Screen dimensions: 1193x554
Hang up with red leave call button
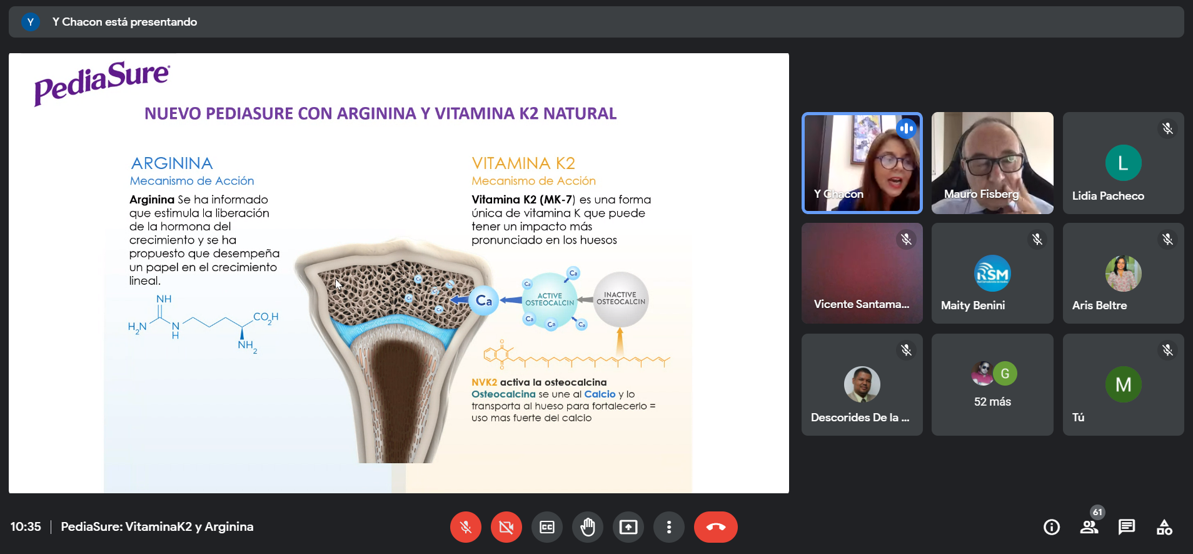pyautogui.click(x=716, y=527)
